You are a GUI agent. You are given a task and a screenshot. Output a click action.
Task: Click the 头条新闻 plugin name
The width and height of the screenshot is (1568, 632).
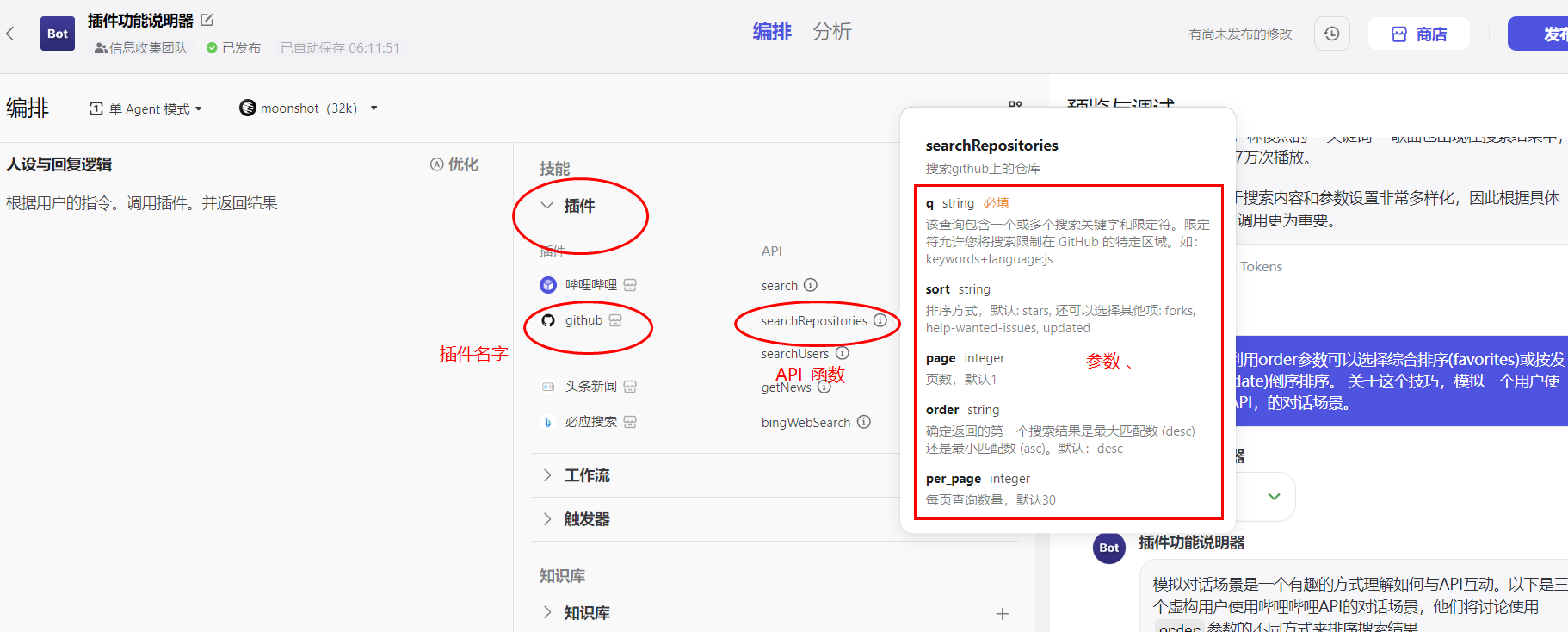tap(591, 387)
